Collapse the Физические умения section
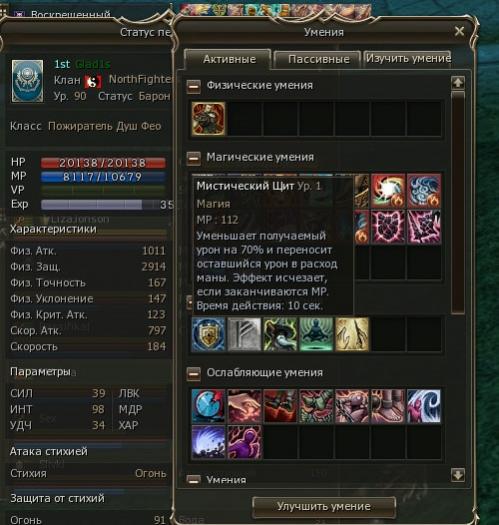 (x=193, y=86)
